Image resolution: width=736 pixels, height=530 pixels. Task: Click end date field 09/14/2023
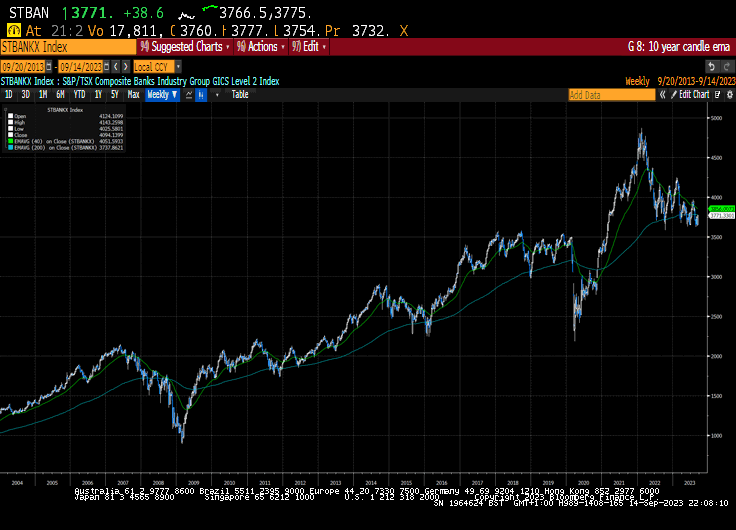point(81,67)
